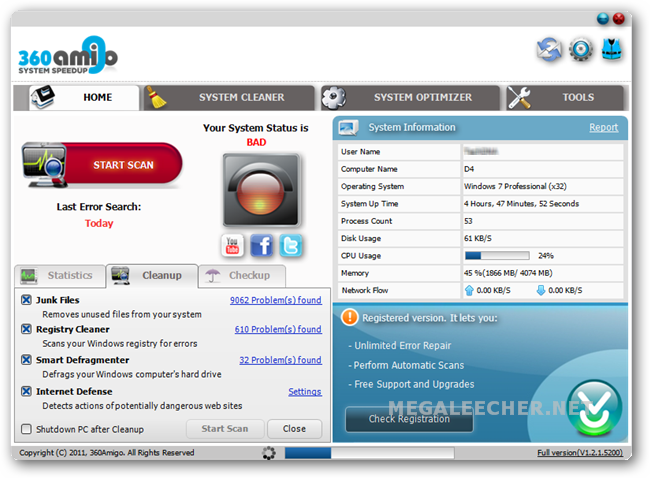Image resolution: width=650 pixels, height=478 pixels.
Task: Open settings via the gear icon in the header
Action: coord(580,49)
